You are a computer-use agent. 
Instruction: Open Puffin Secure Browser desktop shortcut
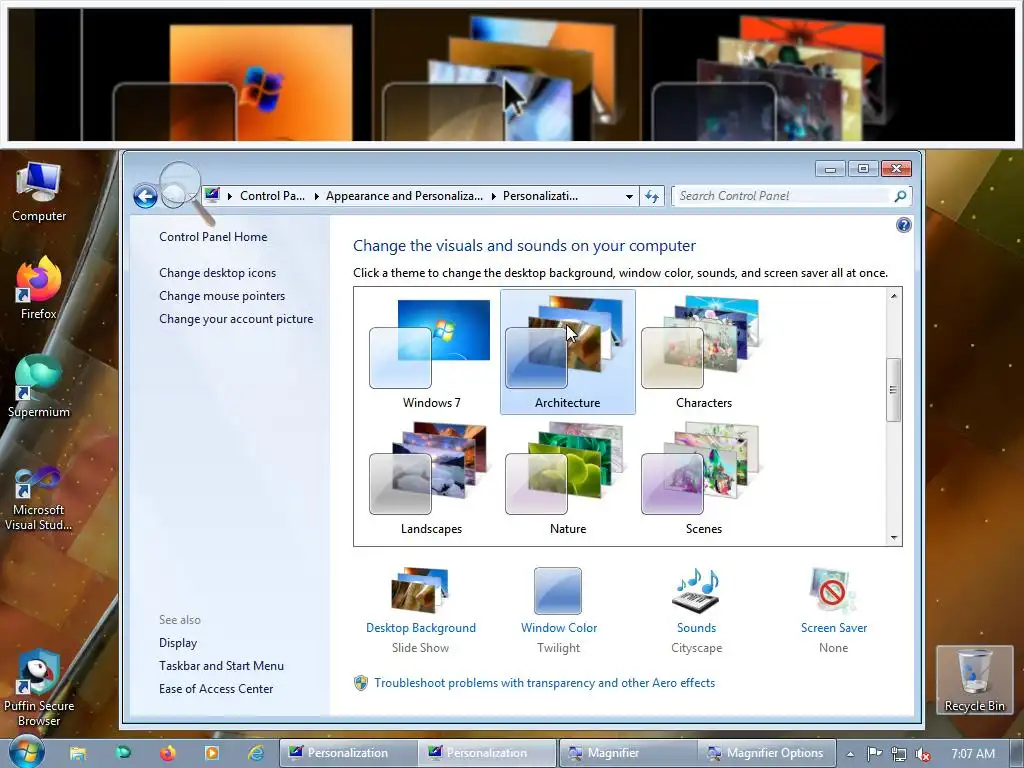(x=39, y=688)
